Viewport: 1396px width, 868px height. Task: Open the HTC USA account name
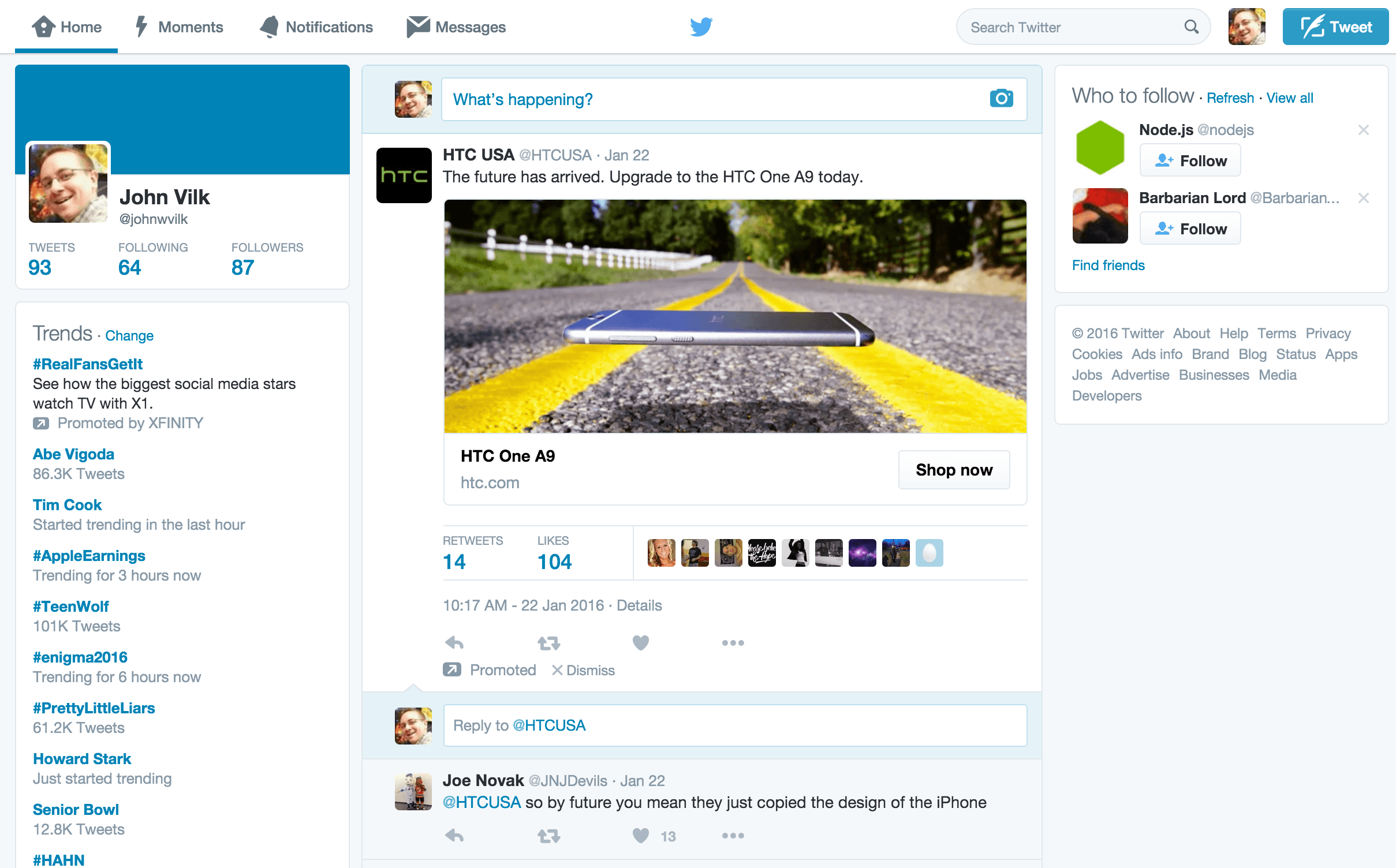(478, 155)
